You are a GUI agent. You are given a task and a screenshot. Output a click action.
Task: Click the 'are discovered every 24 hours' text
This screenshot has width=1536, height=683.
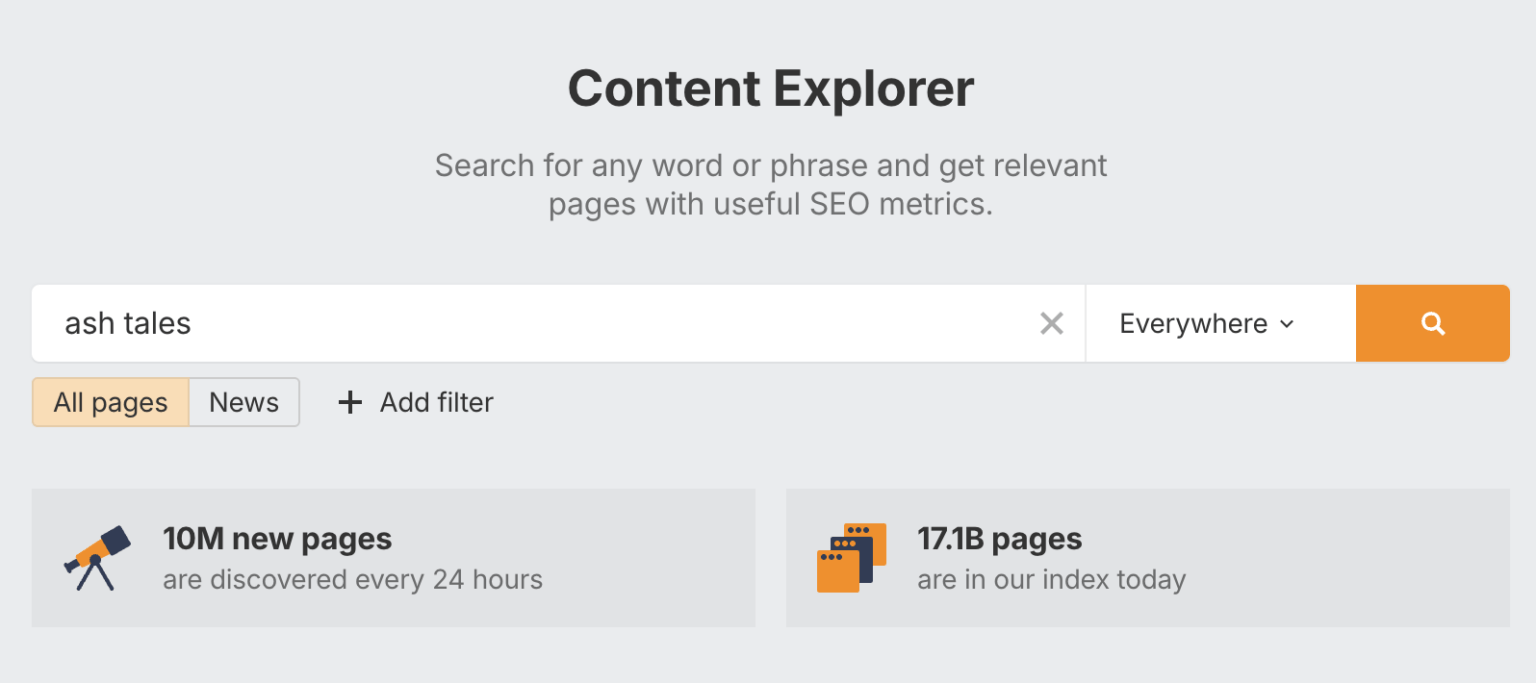352,580
